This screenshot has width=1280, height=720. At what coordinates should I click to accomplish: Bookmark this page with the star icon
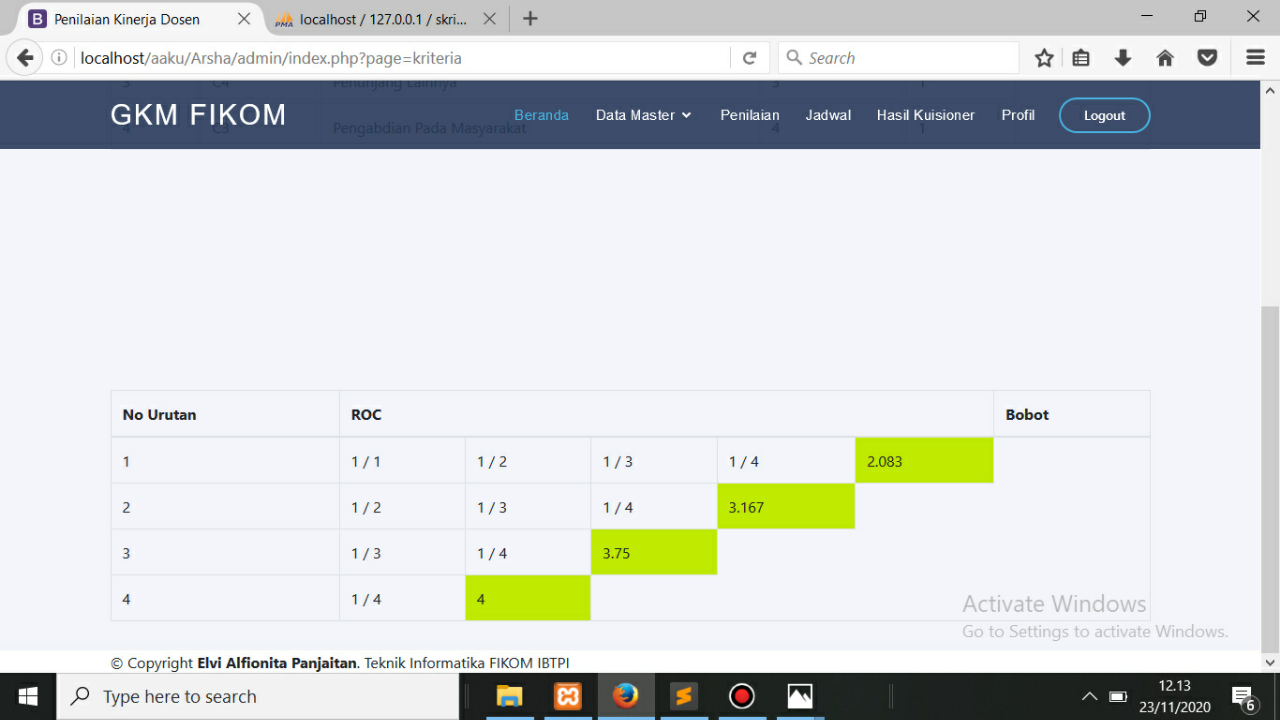1044,58
